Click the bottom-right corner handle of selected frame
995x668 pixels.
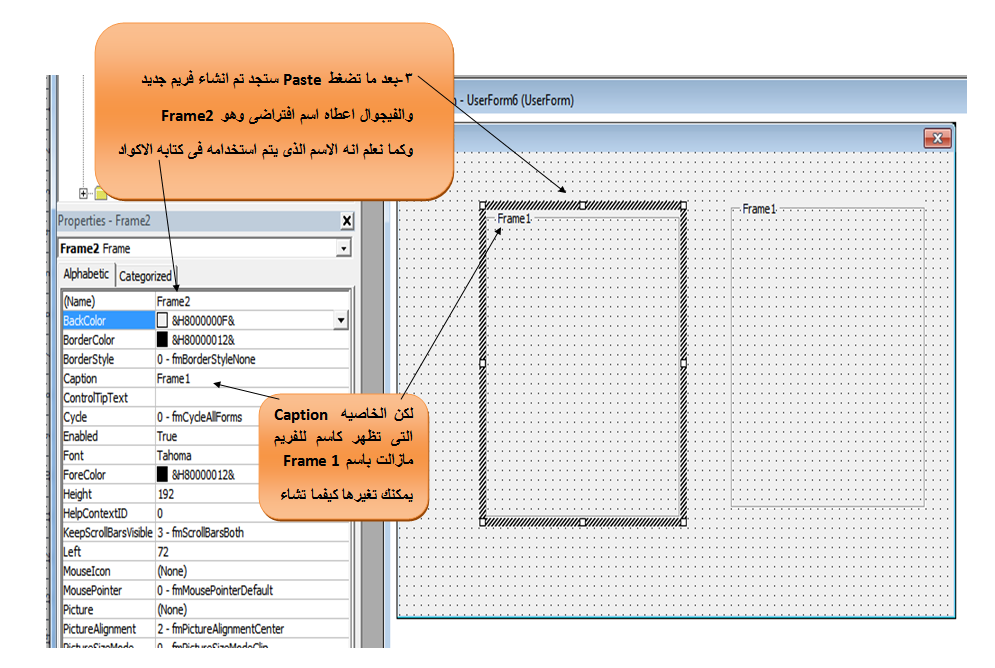click(683, 522)
